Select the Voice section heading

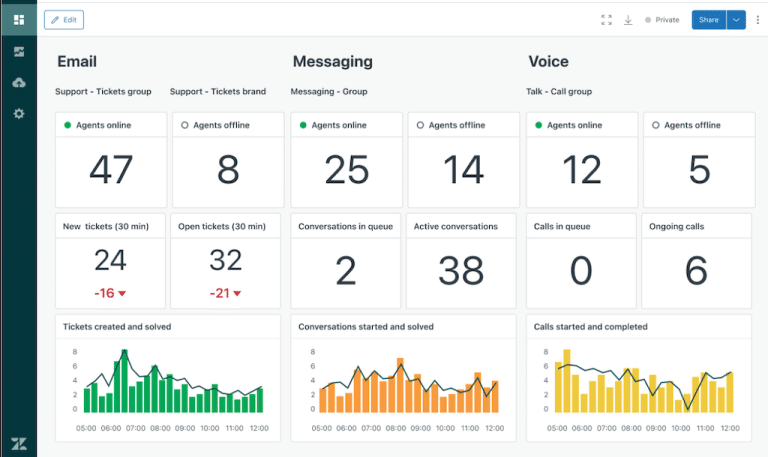(548, 62)
